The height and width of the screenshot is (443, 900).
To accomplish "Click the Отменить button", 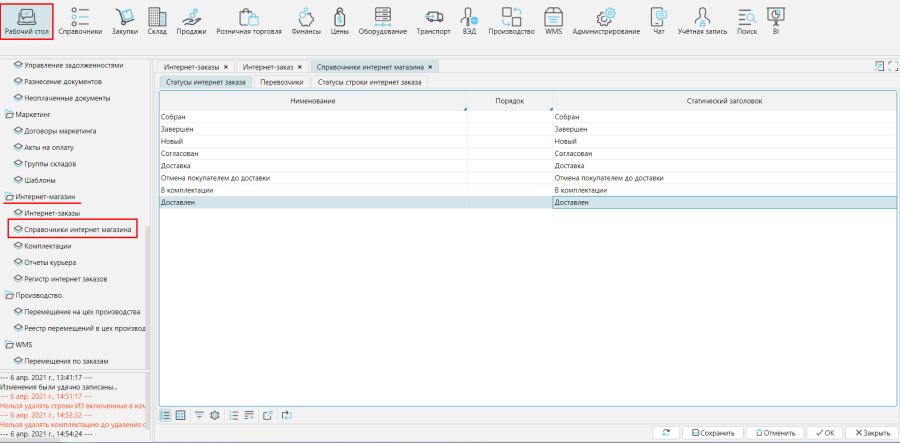I will tap(776, 433).
